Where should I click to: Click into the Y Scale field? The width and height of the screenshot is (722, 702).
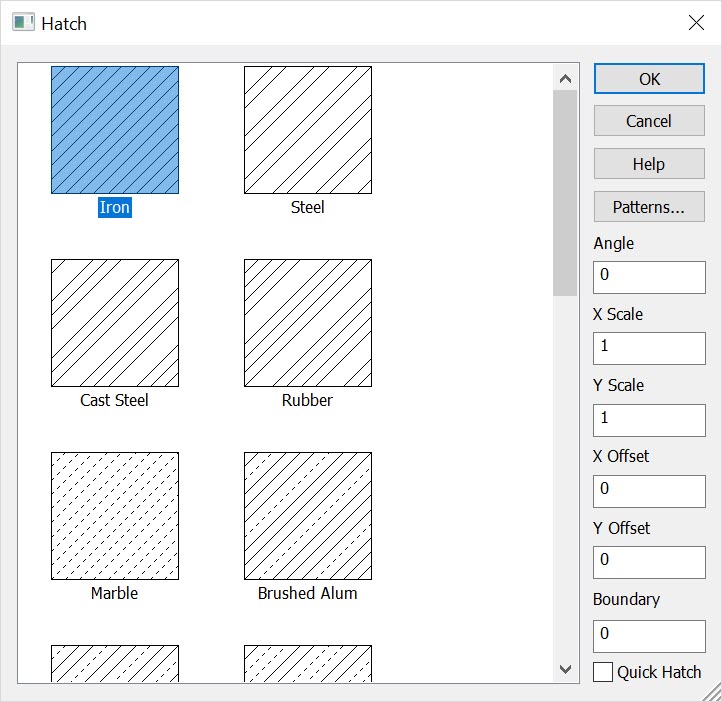(x=649, y=420)
